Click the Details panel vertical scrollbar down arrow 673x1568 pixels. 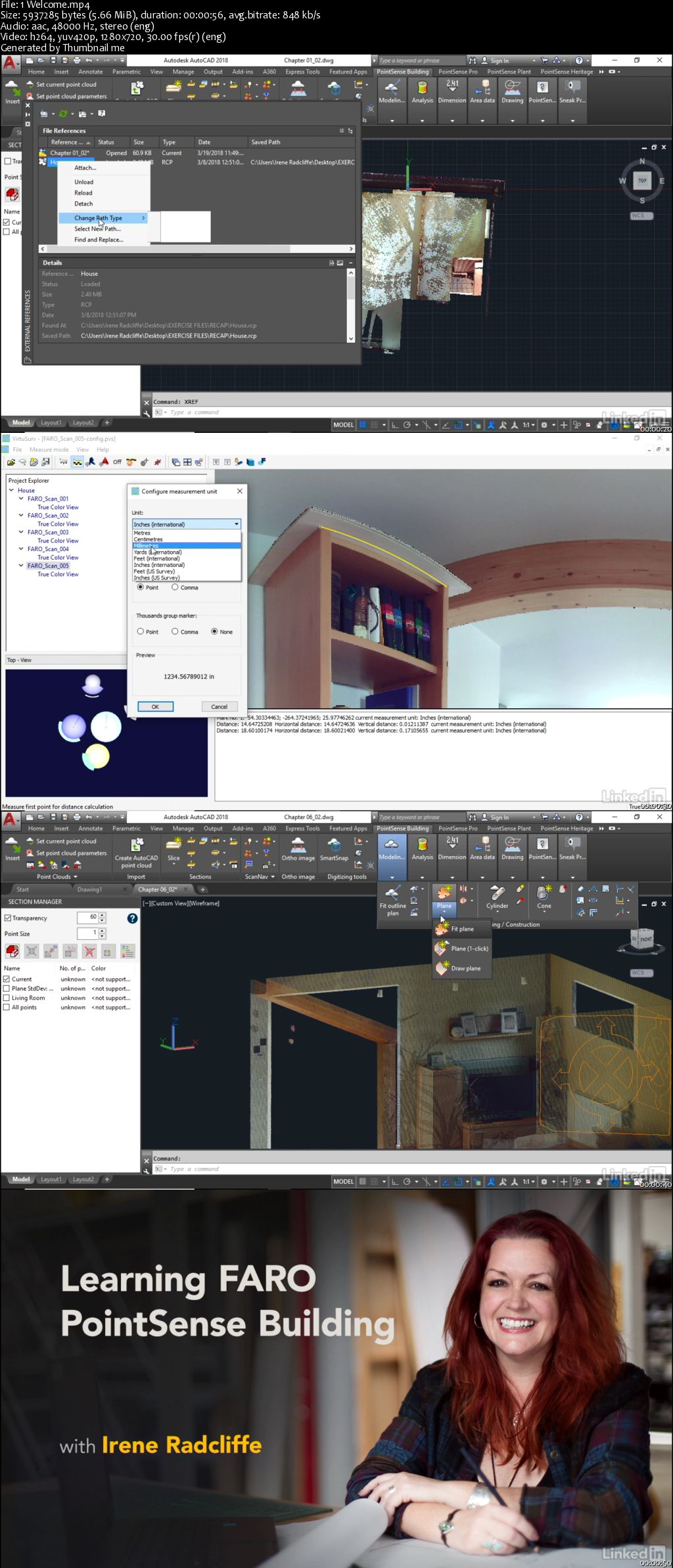point(351,339)
